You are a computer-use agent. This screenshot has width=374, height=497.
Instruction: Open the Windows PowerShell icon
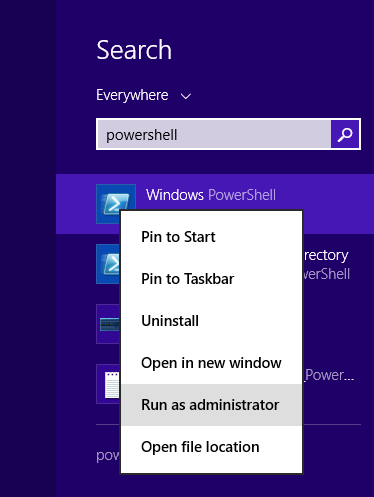[x=116, y=204]
